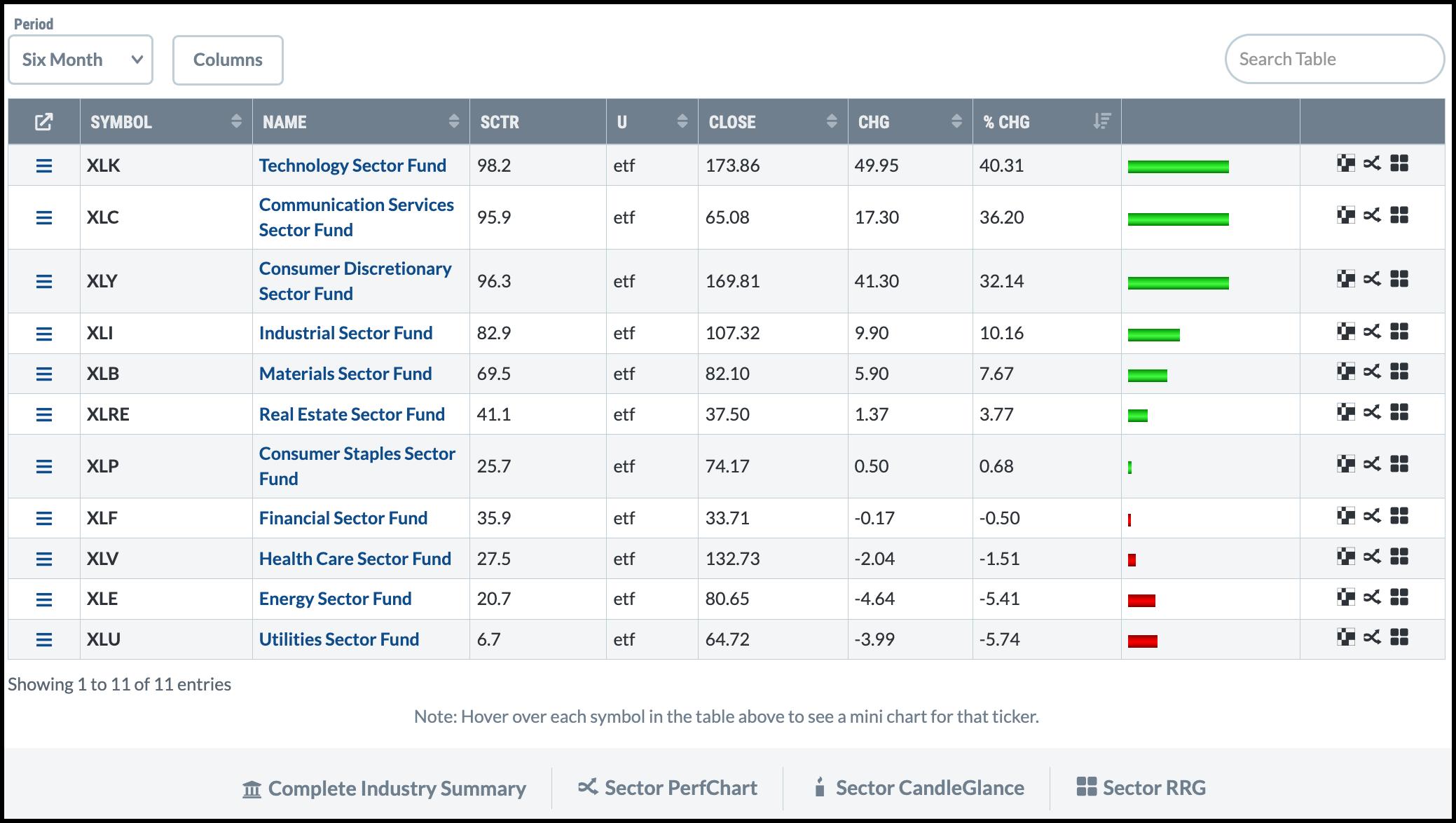Open RRG grid icon for XLF
Image resolution: width=1456 pixels, height=823 pixels.
pyautogui.click(x=1399, y=516)
